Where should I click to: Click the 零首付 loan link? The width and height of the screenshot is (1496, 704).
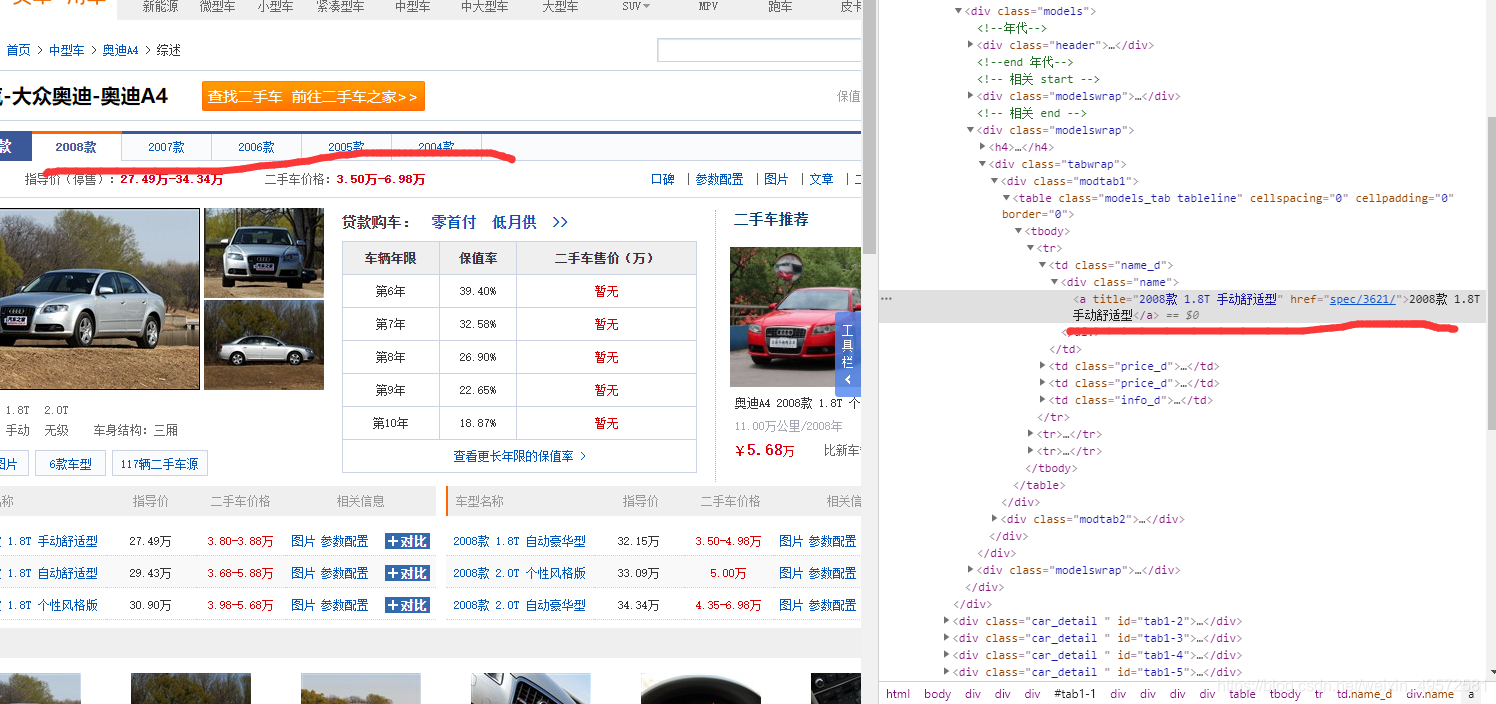pos(454,222)
